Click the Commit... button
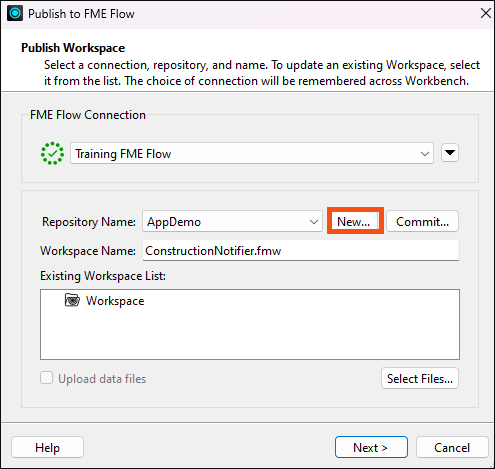Screen dimensions: 495x469 [x=422, y=221]
